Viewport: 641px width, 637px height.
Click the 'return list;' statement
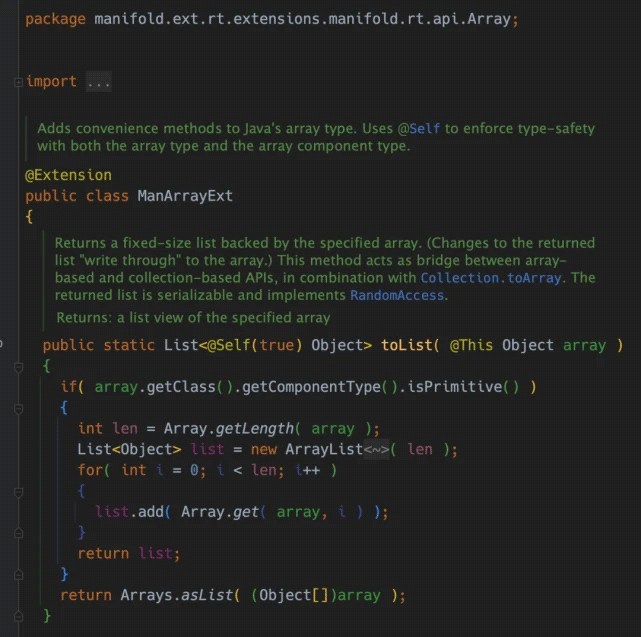point(128,554)
